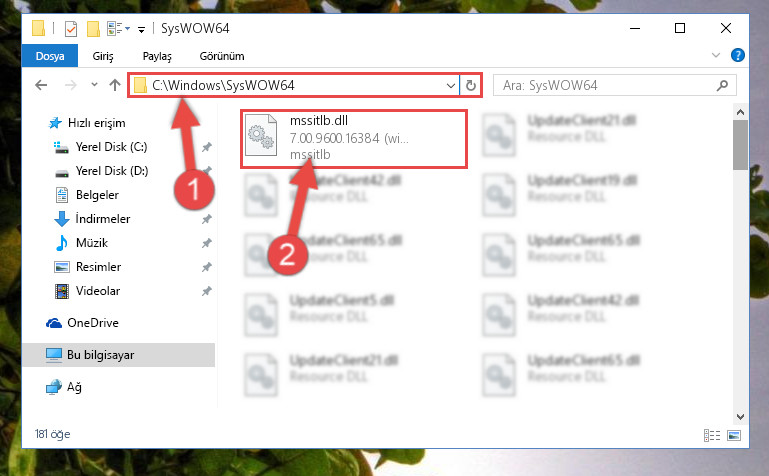Select the mssitlb.dll file

coord(353,139)
